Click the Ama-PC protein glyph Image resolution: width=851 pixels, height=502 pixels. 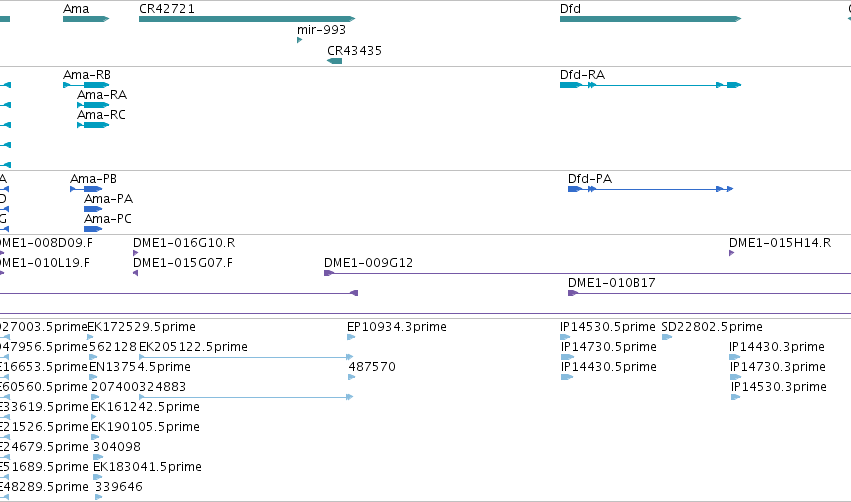point(93,229)
